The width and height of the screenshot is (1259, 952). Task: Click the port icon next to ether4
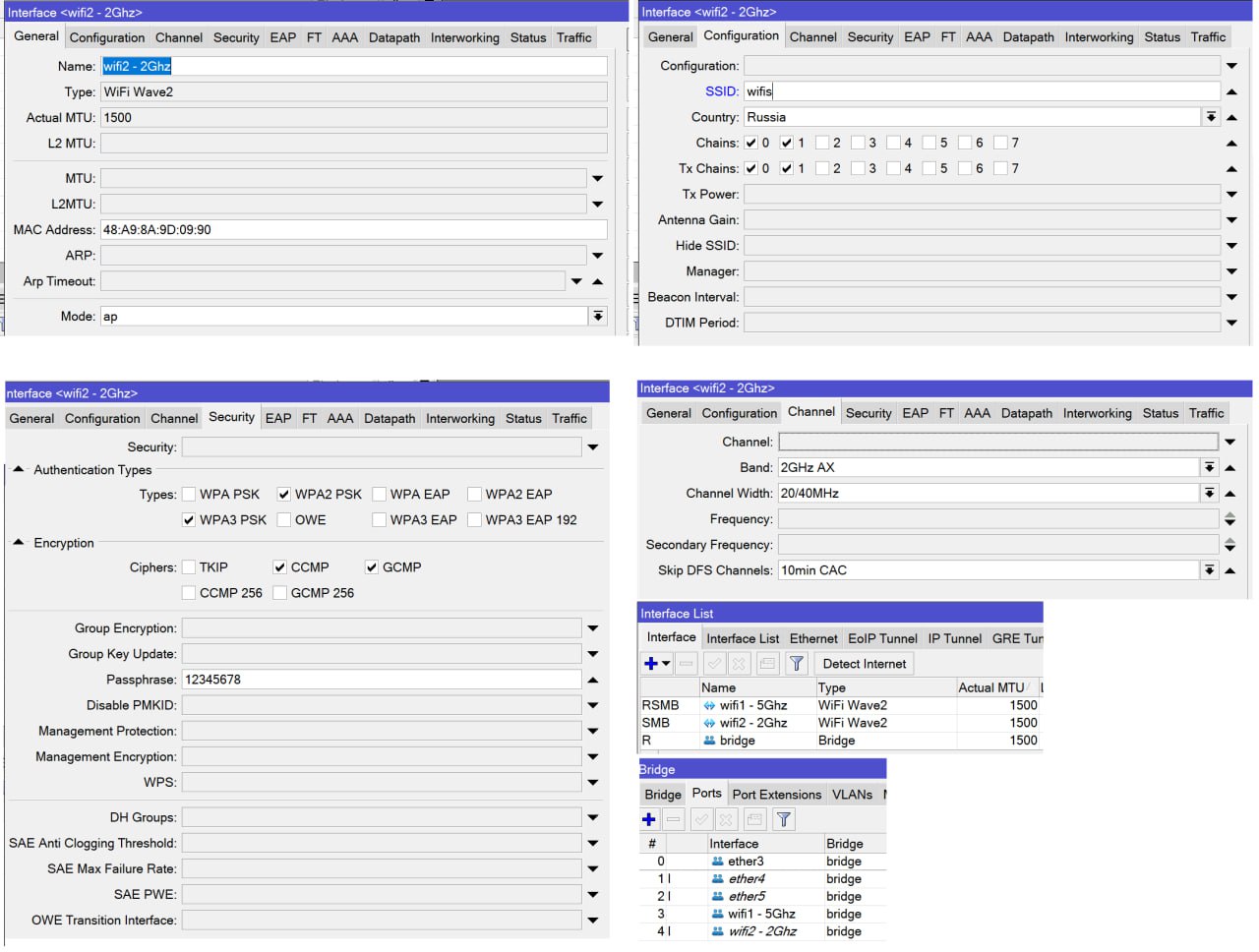pyautogui.click(x=717, y=879)
